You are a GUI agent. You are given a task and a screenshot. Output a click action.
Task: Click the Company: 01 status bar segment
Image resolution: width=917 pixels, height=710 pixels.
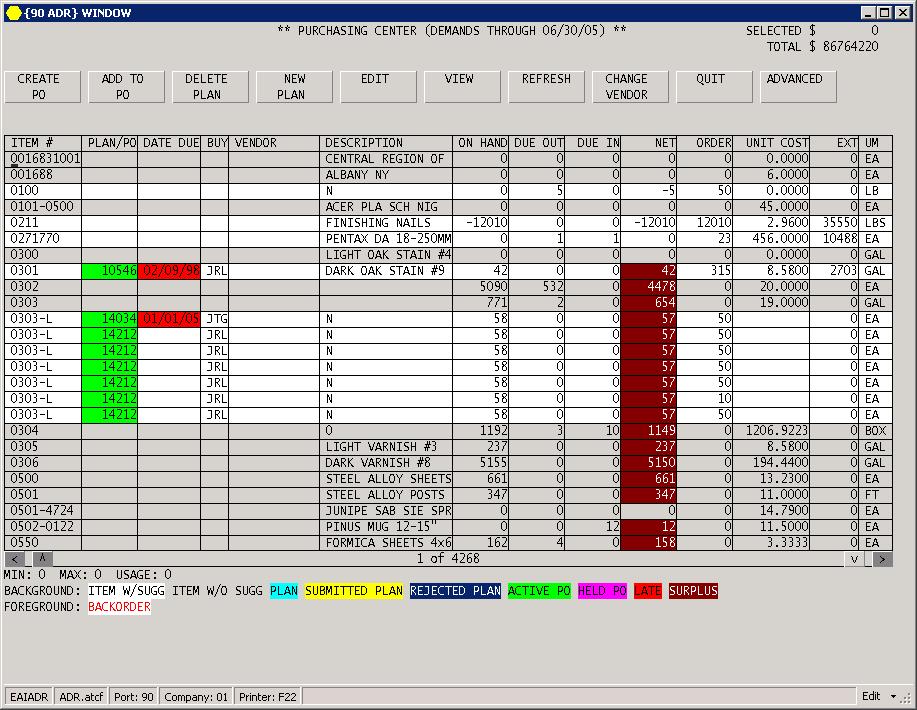pos(196,697)
